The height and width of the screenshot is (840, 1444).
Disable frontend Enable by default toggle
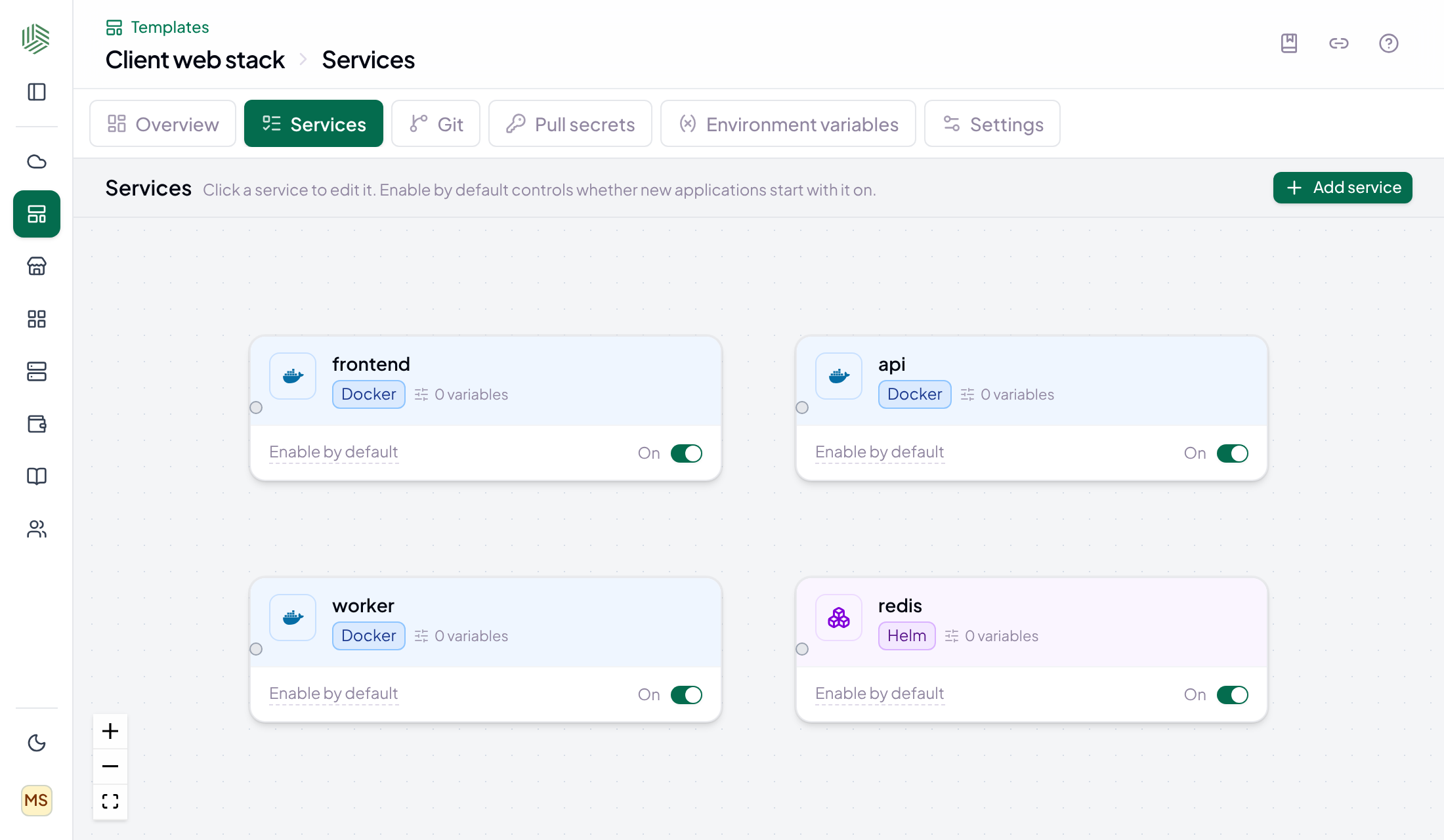pos(687,453)
